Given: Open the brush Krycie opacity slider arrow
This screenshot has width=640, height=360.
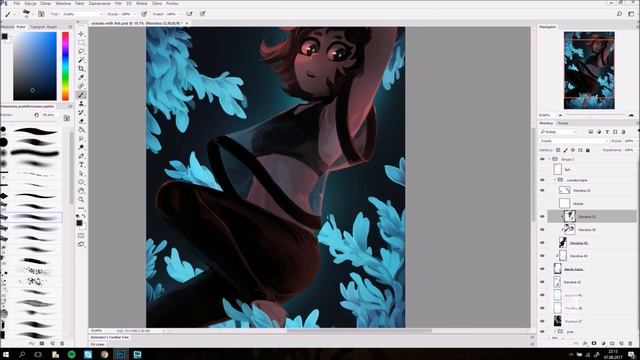Looking at the screenshot, I should (x=135, y=14).
